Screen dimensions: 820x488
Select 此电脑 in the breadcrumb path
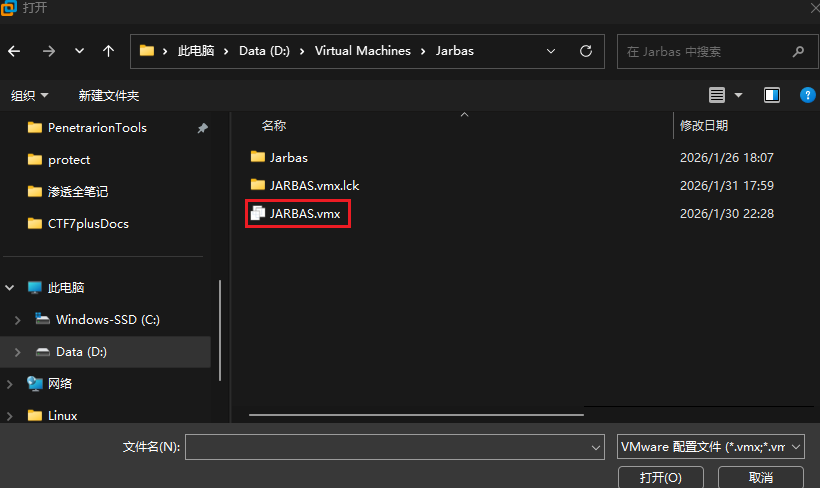196,51
